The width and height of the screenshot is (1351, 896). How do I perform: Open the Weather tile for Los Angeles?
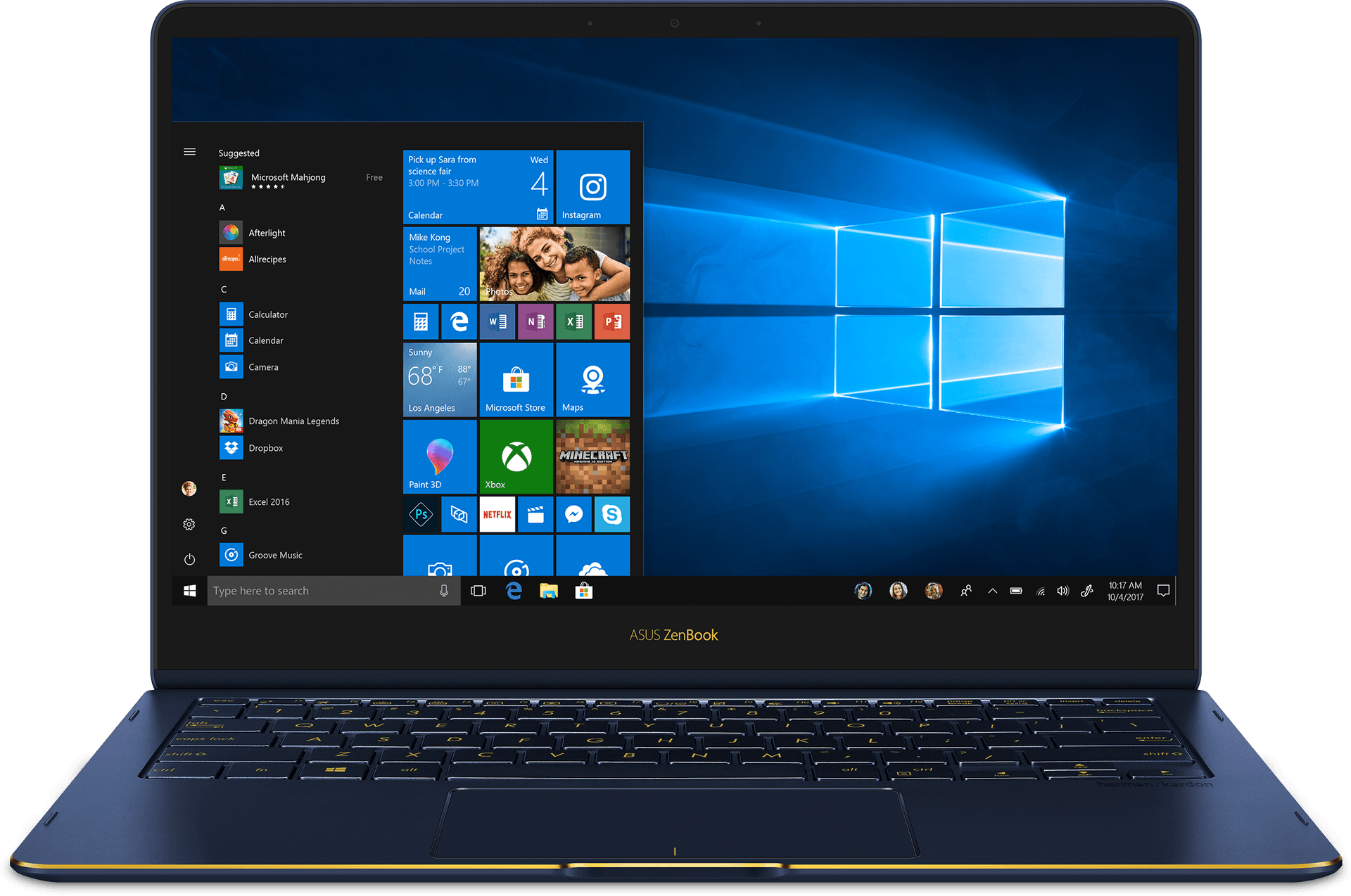click(440, 380)
